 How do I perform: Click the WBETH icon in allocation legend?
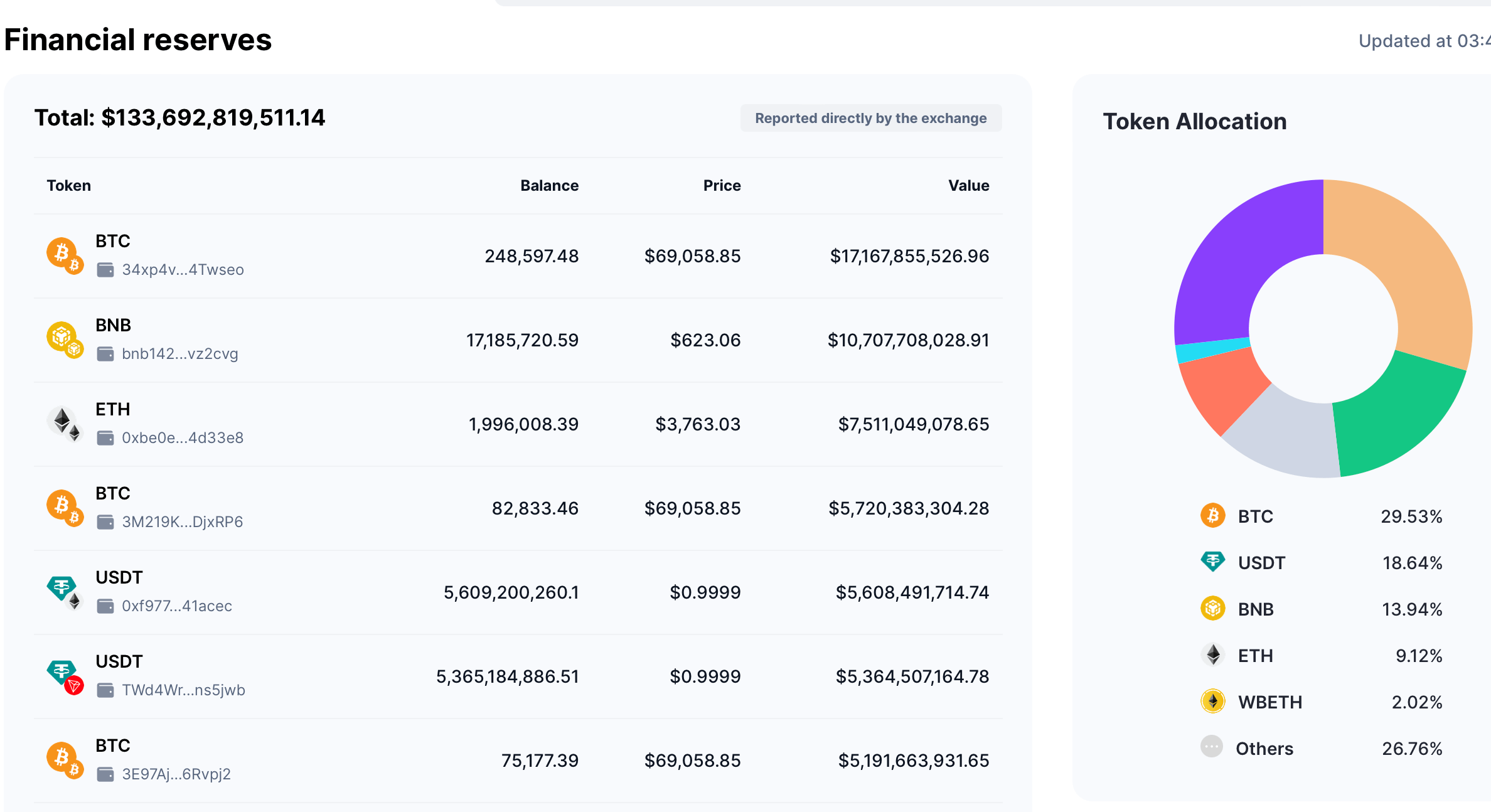pos(1213,701)
